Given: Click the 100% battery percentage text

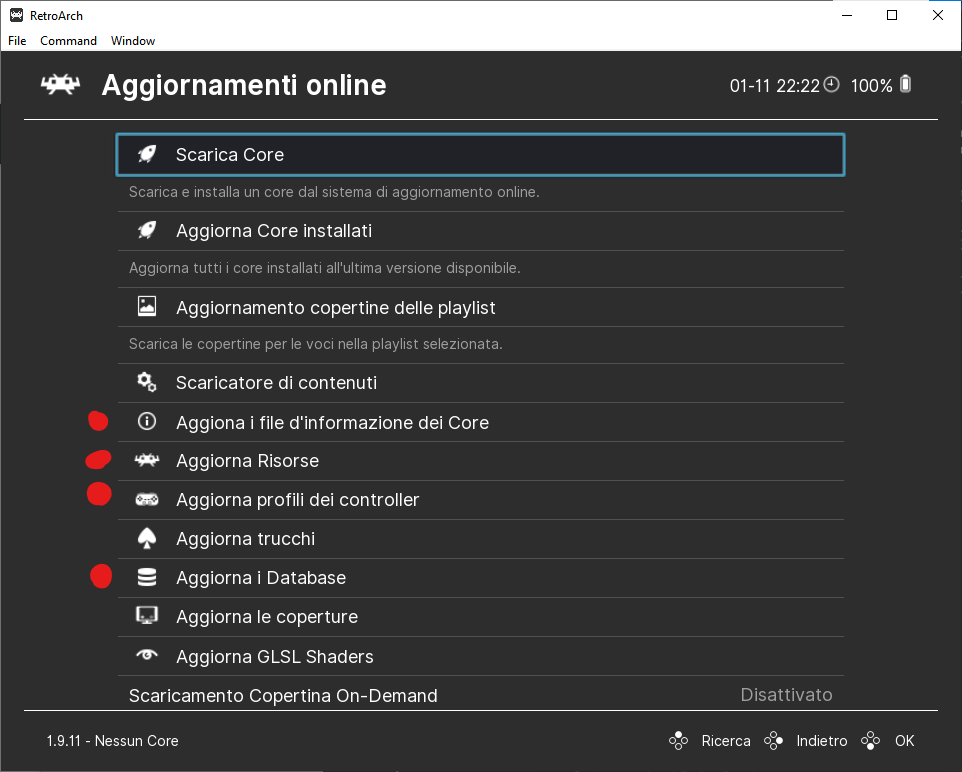Looking at the screenshot, I should [871, 85].
